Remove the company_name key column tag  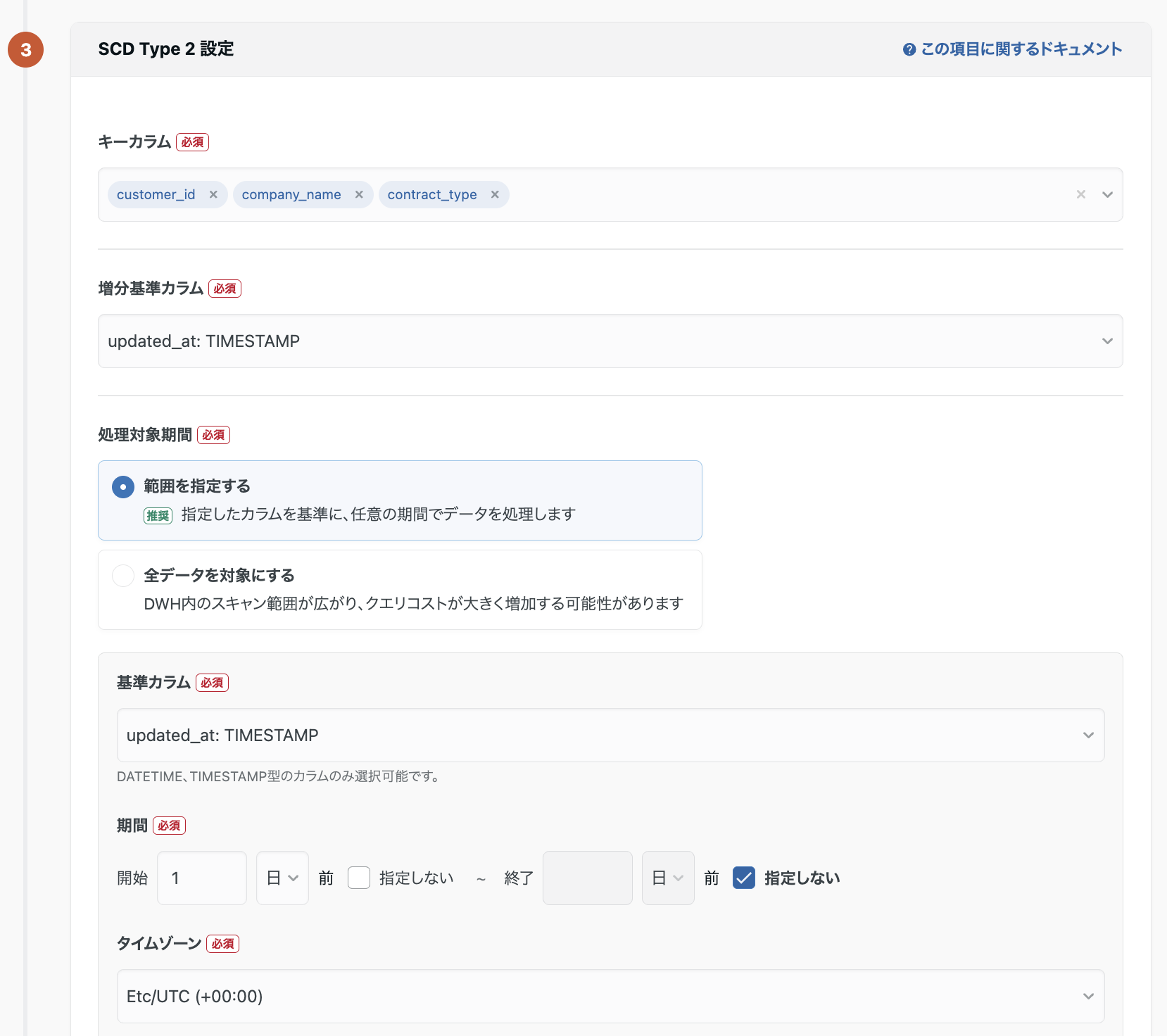359,195
